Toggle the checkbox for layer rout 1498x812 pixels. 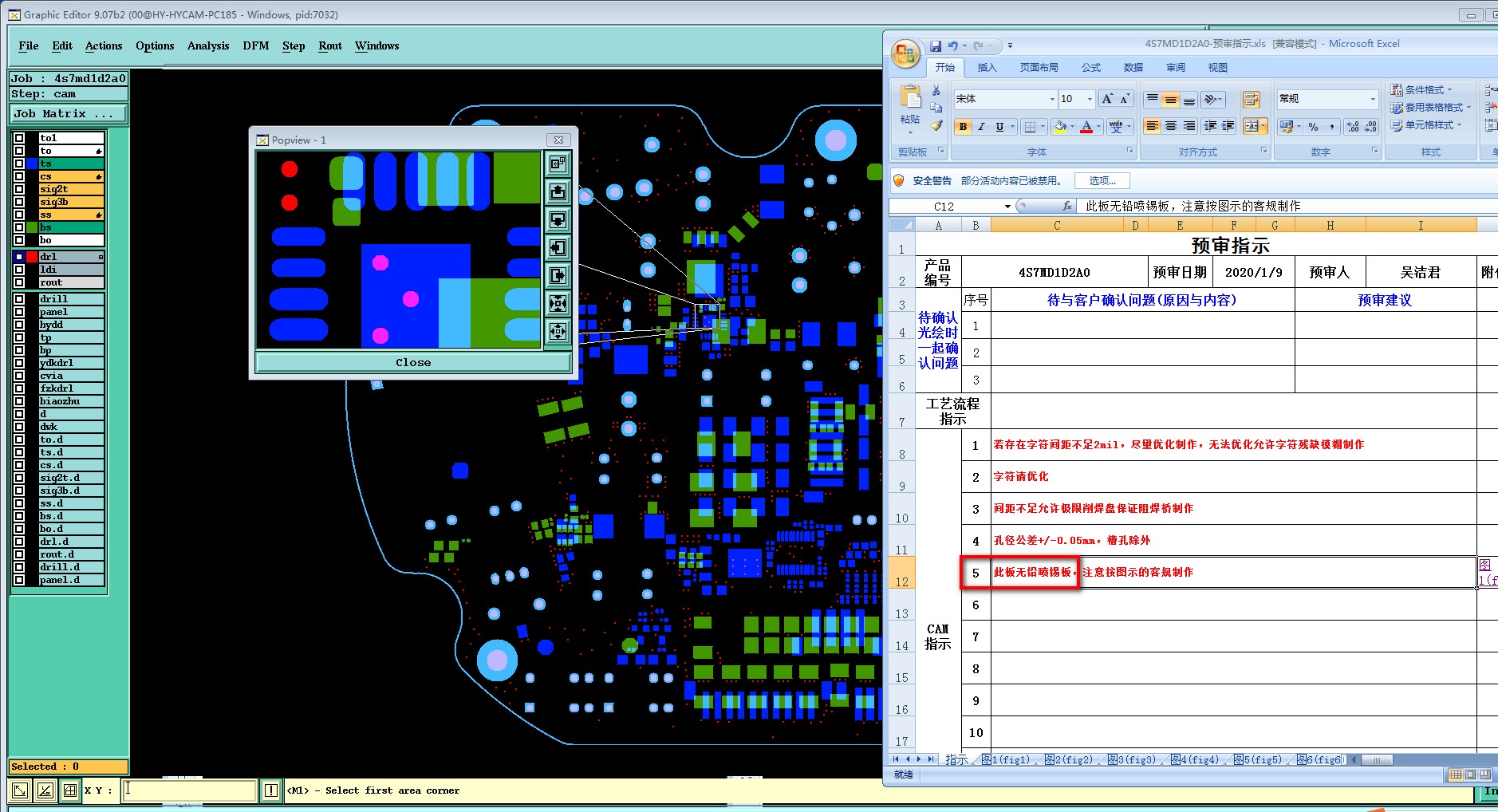tap(19, 282)
